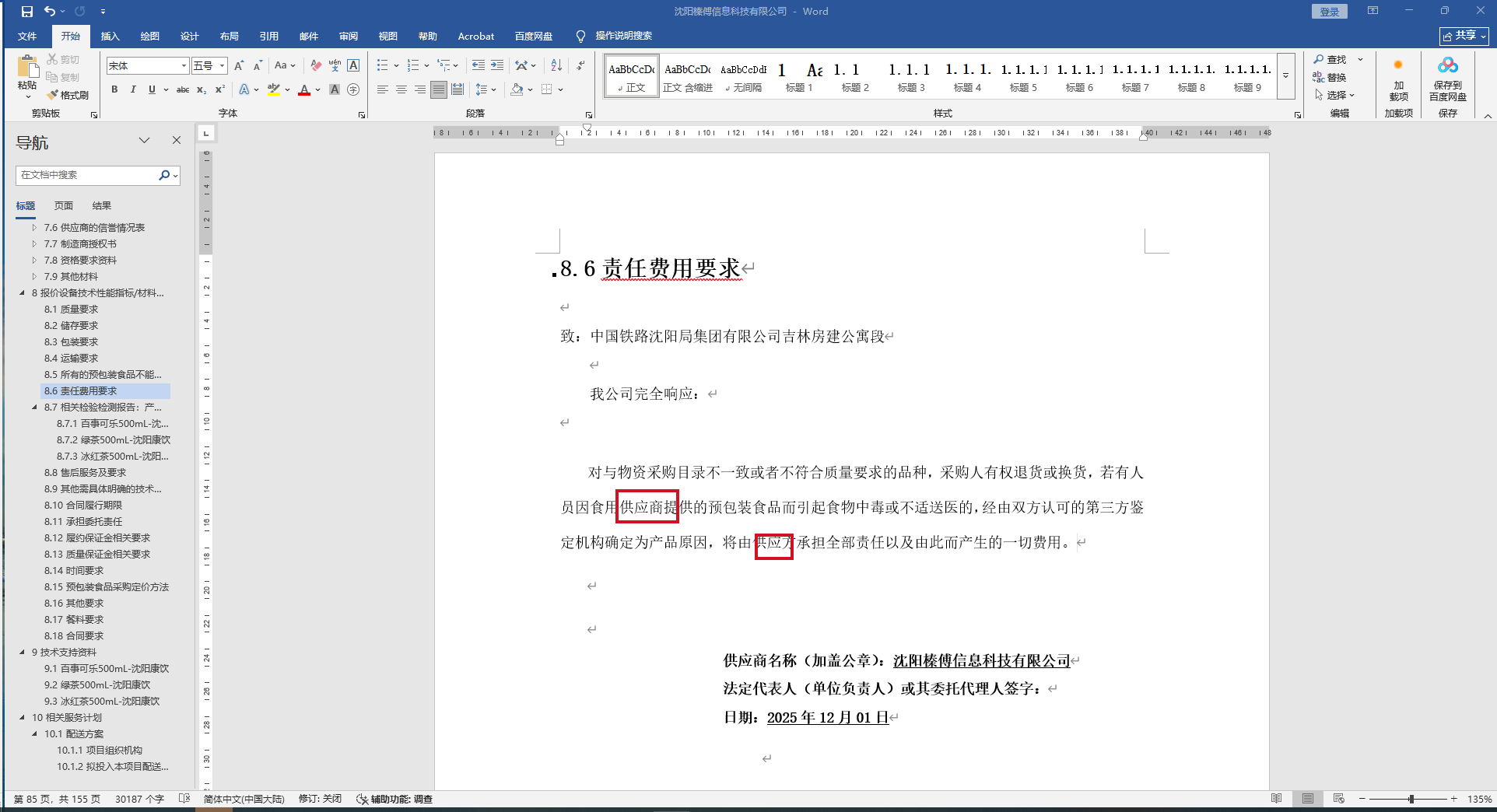The height and width of the screenshot is (812, 1497).
Task: Align text left
Action: tap(383, 90)
